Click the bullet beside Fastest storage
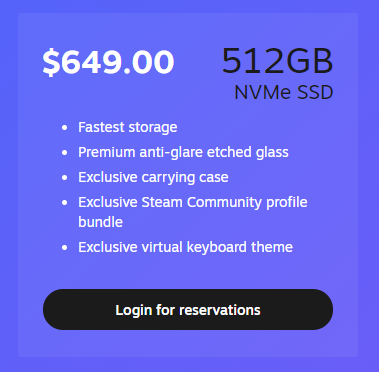 point(65,128)
